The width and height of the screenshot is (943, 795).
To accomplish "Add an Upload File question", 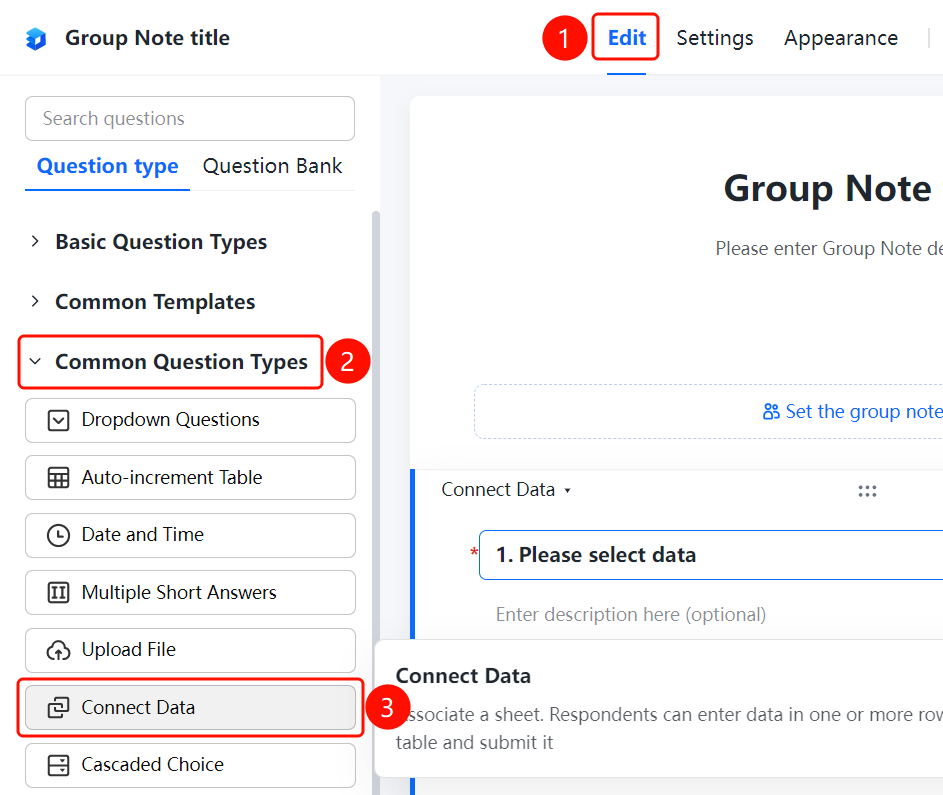I will [190, 650].
